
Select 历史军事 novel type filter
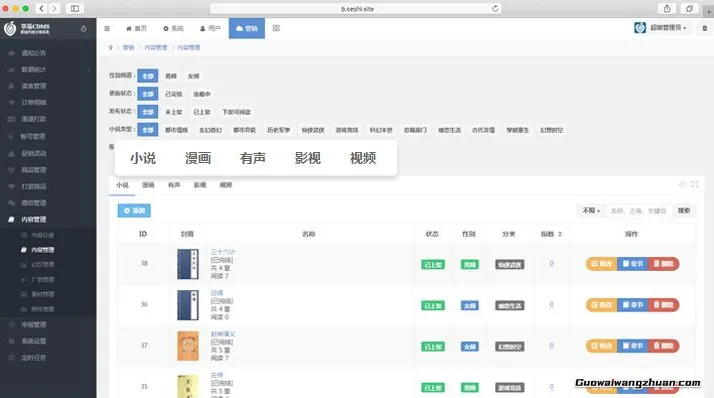click(x=279, y=130)
